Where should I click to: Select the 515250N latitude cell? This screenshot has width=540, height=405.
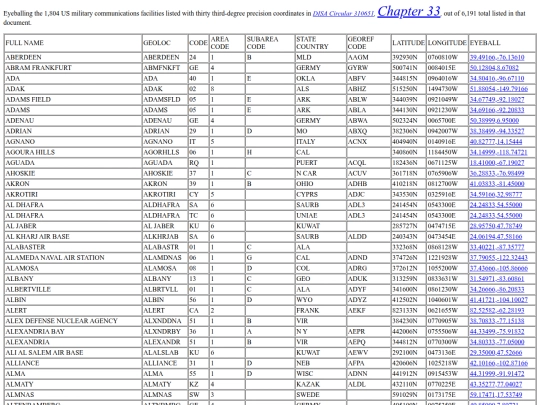tap(409, 89)
